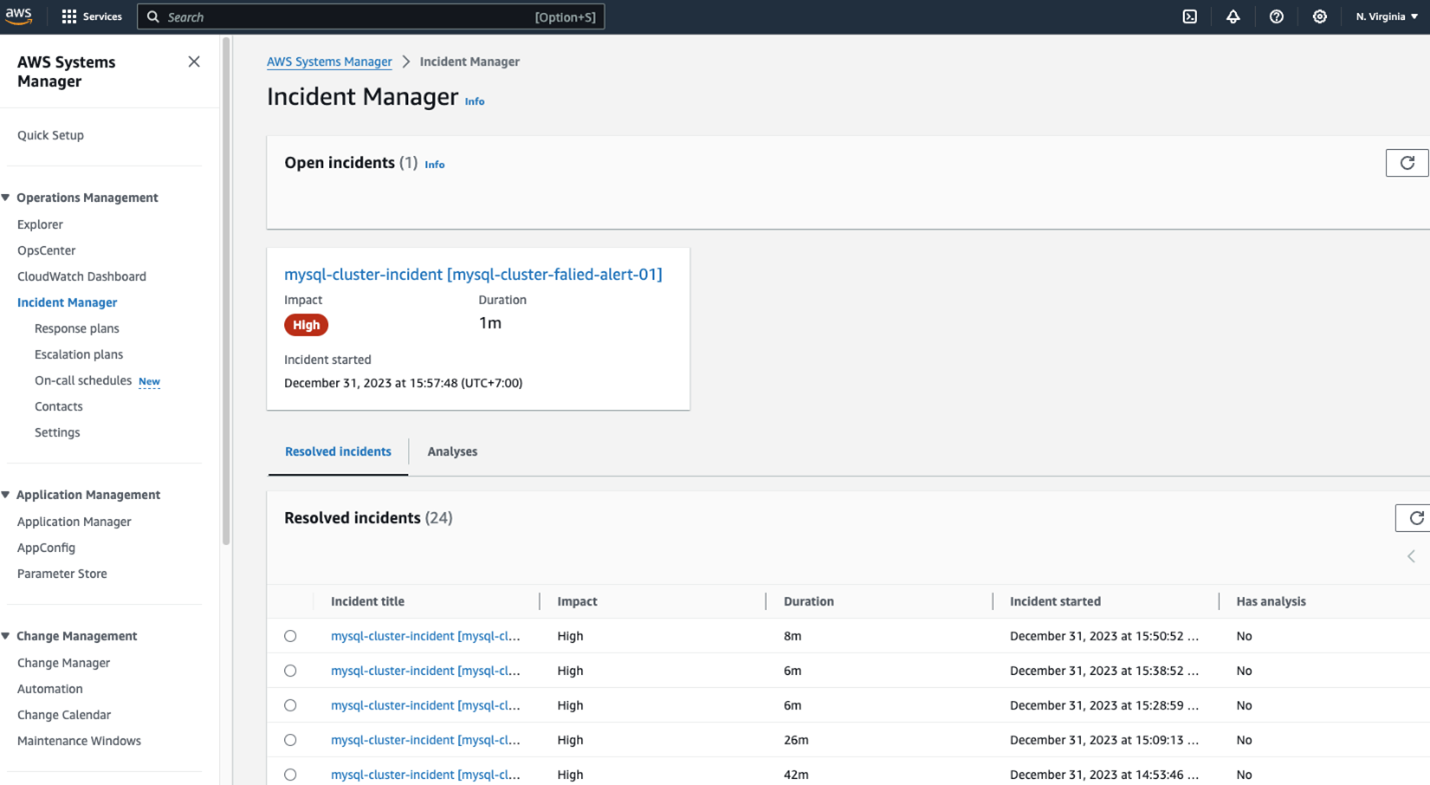
Task: Open the help question mark icon
Action: (1276, 16)
